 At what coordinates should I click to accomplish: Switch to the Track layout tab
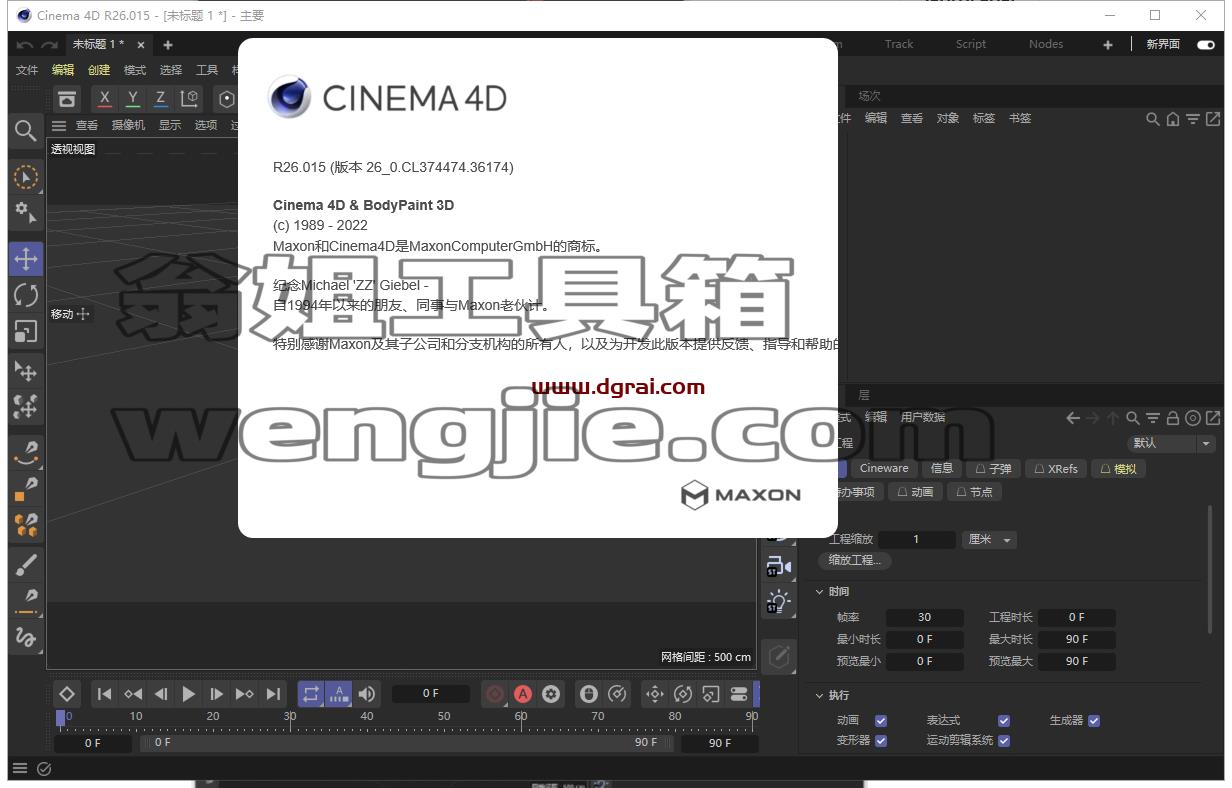click(899, 44)
